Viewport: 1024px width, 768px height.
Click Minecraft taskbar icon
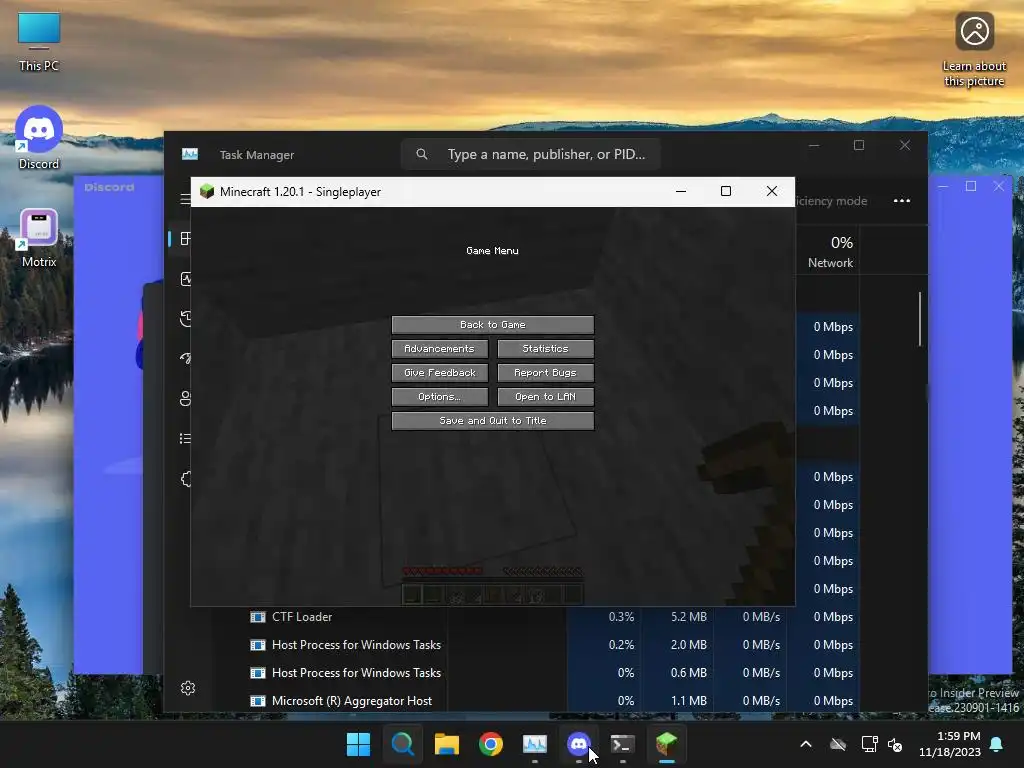[x=666, y=744]
